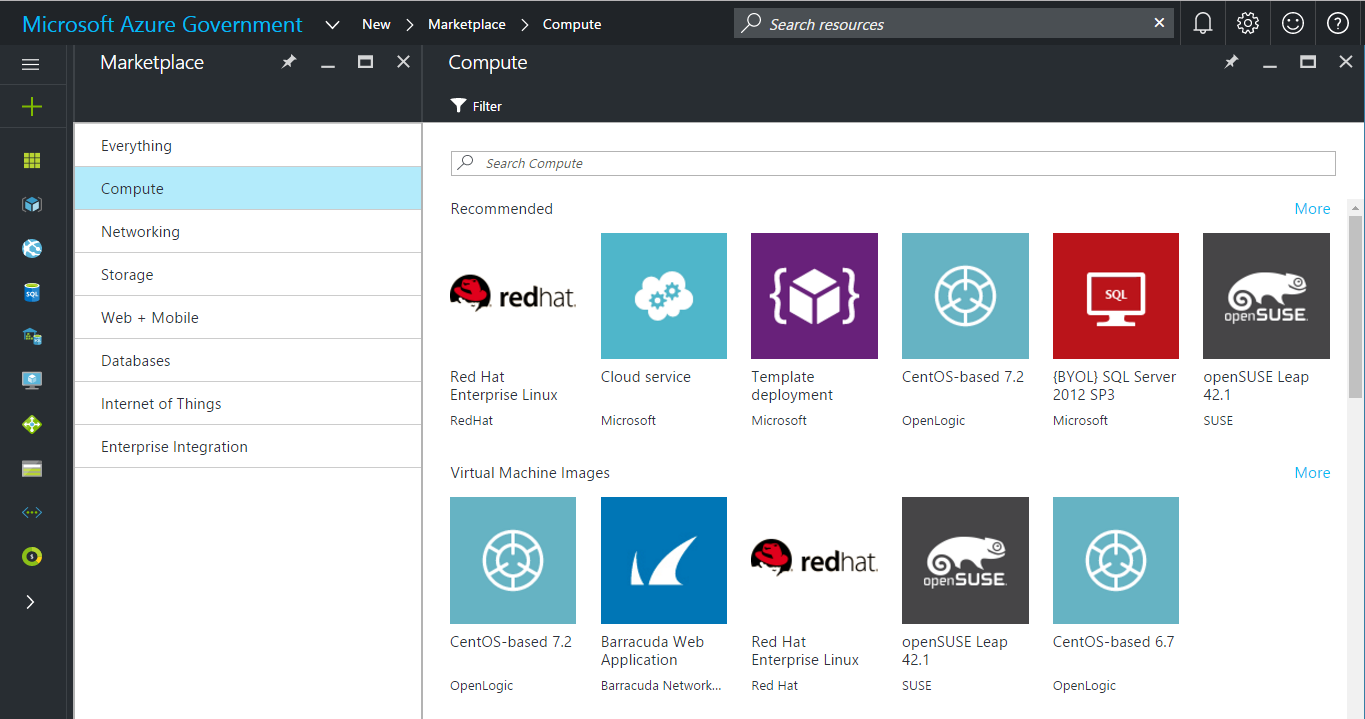This screenshot has width=1365, height=719.
Task: Open the Filter option on Compute blade
Action: (475, 105)
